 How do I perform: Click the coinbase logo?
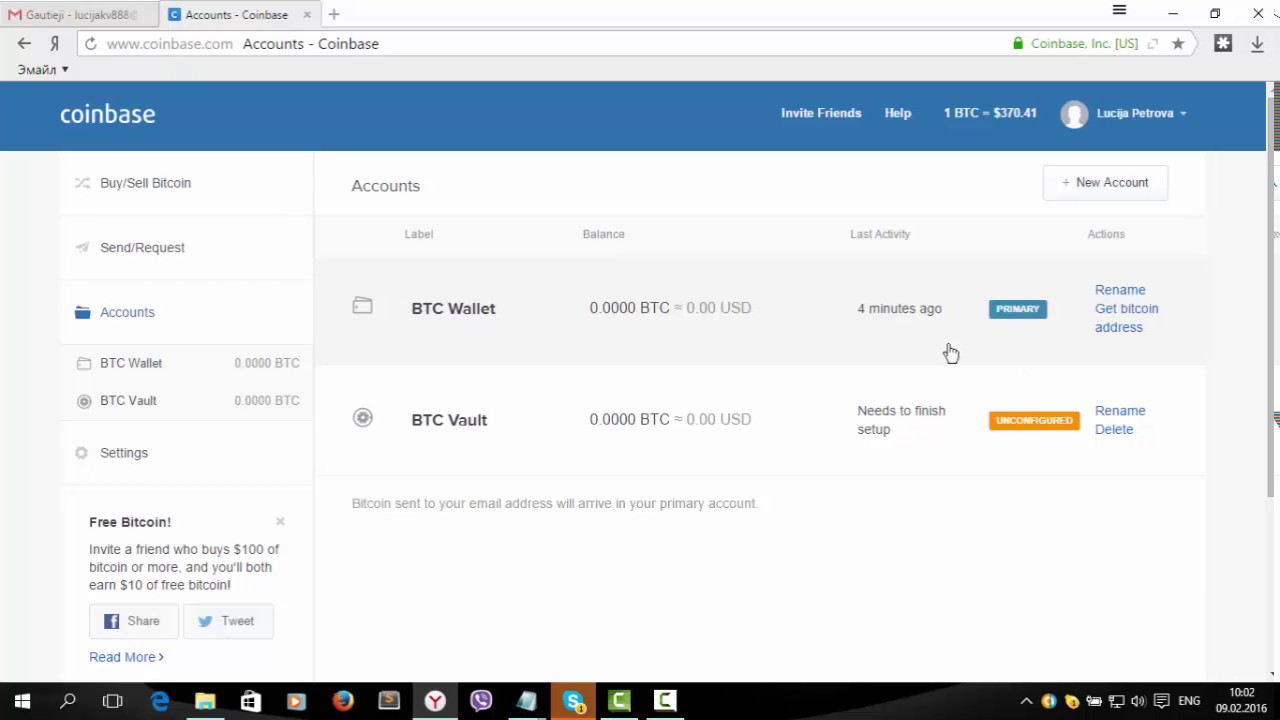click(x=107, y=114)
